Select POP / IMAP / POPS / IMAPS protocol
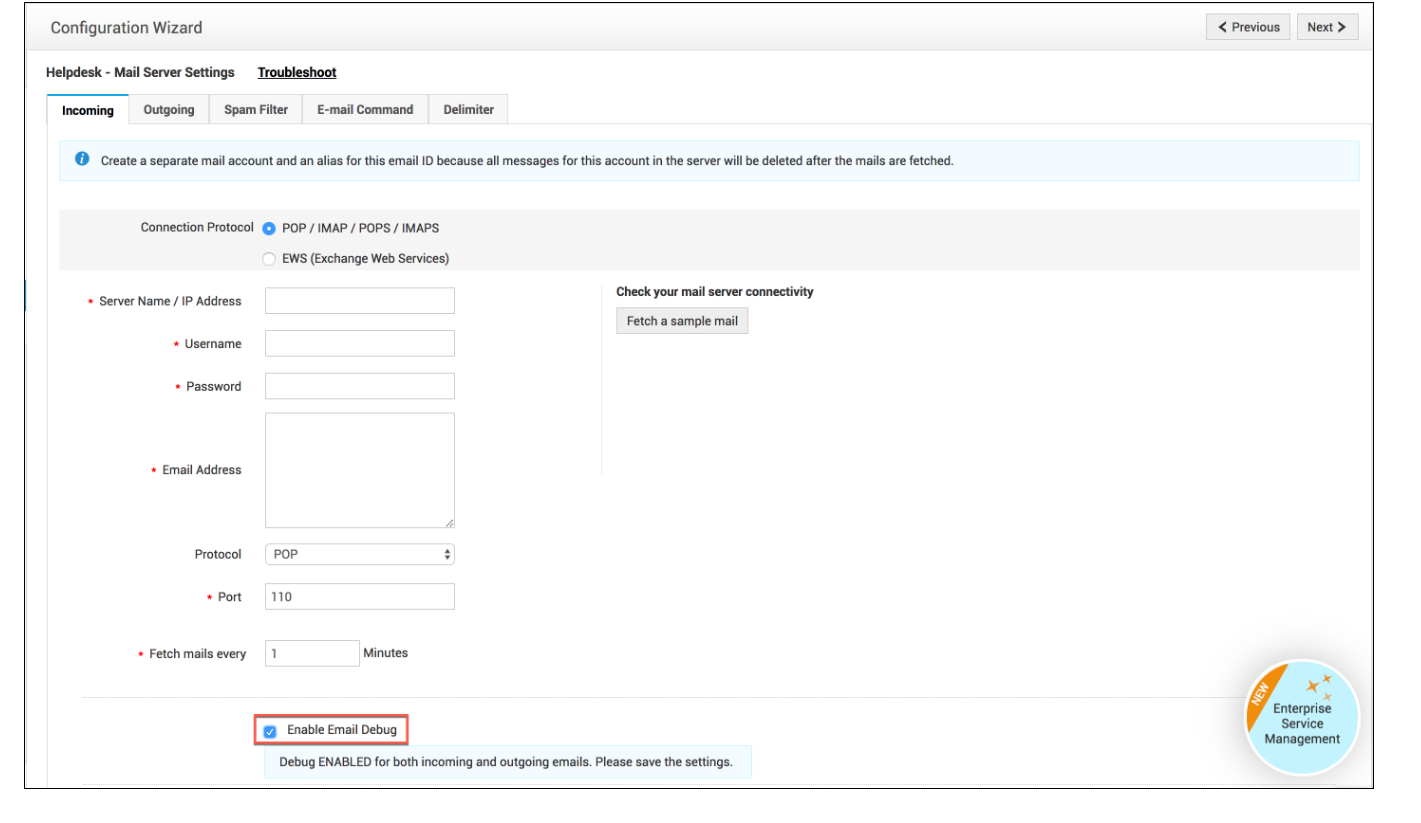Image resolution: width=1421 pixels, height=823 pixels. (x=269, y=228)
